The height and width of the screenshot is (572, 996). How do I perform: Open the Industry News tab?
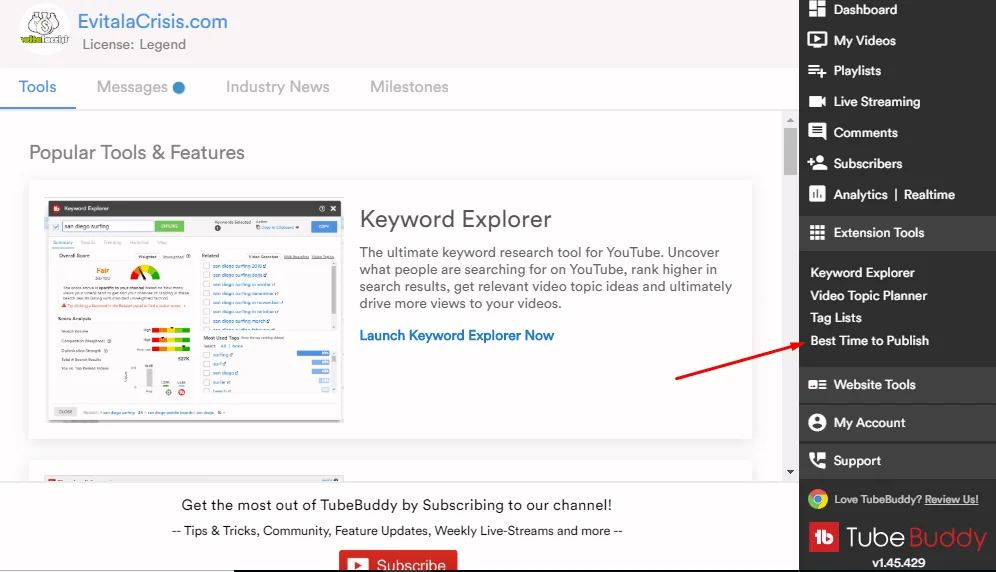point(278,87)
